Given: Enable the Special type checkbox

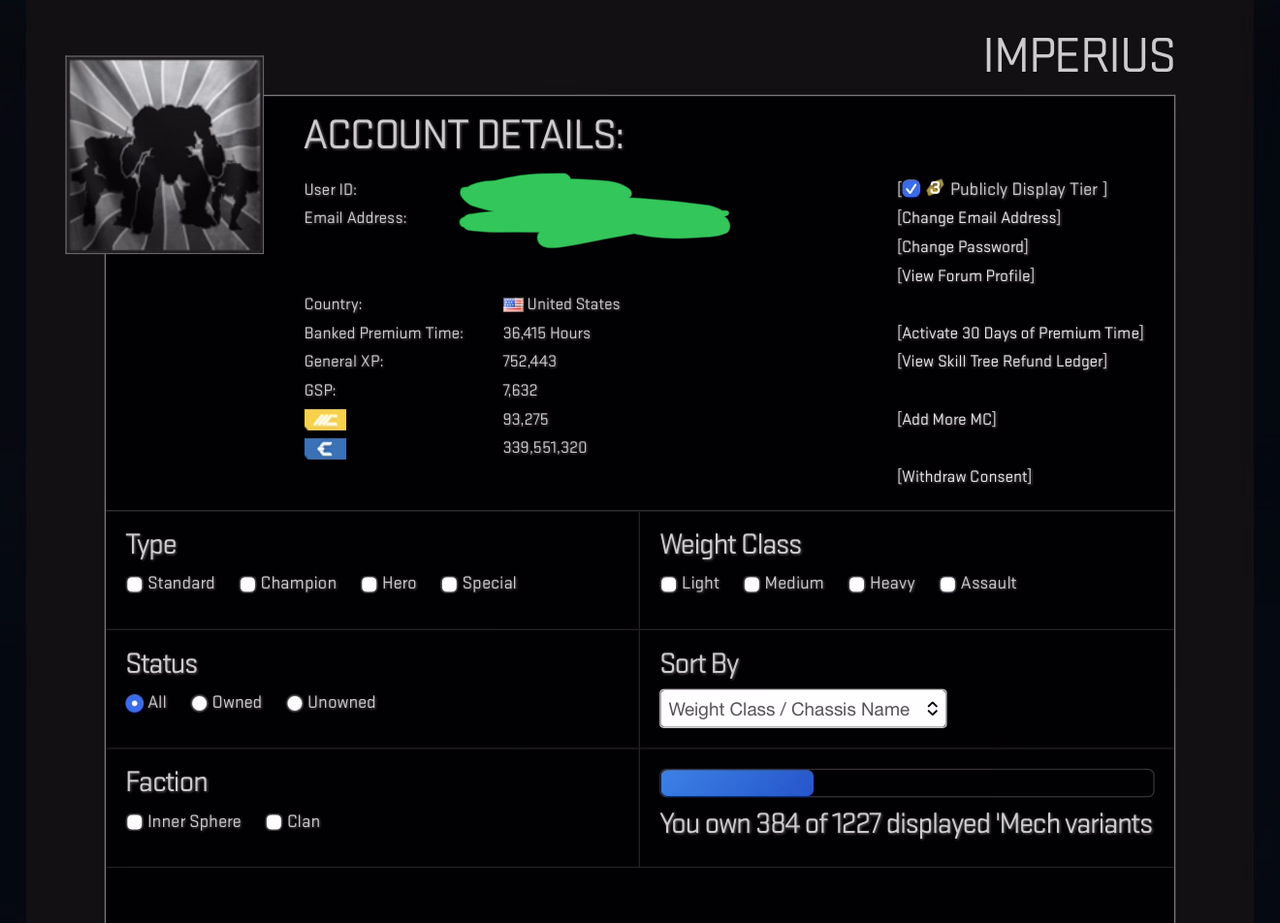Looking at the screenshot, I should point(449,584).
